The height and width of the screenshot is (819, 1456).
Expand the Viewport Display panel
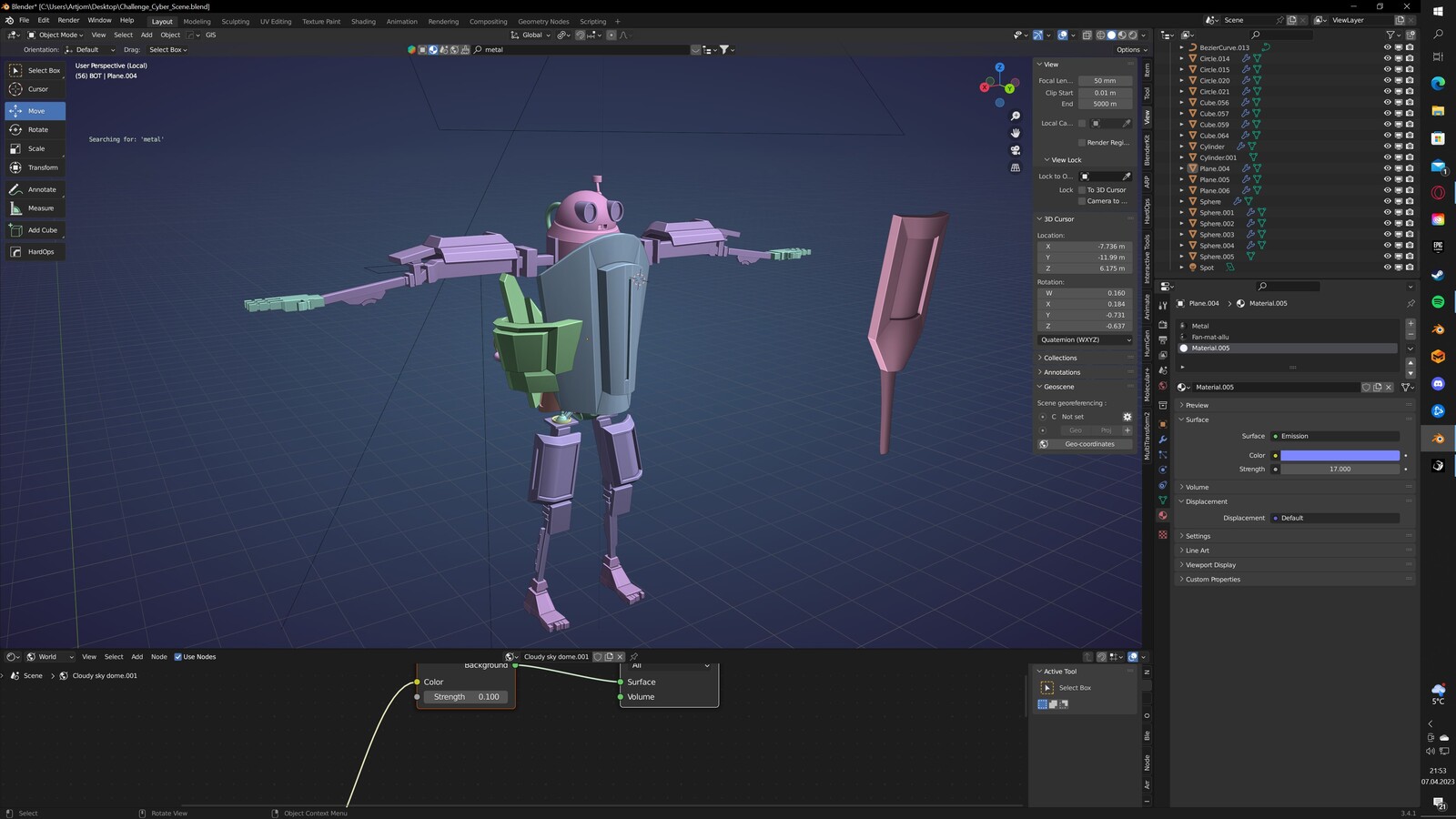click(1210, 565)
